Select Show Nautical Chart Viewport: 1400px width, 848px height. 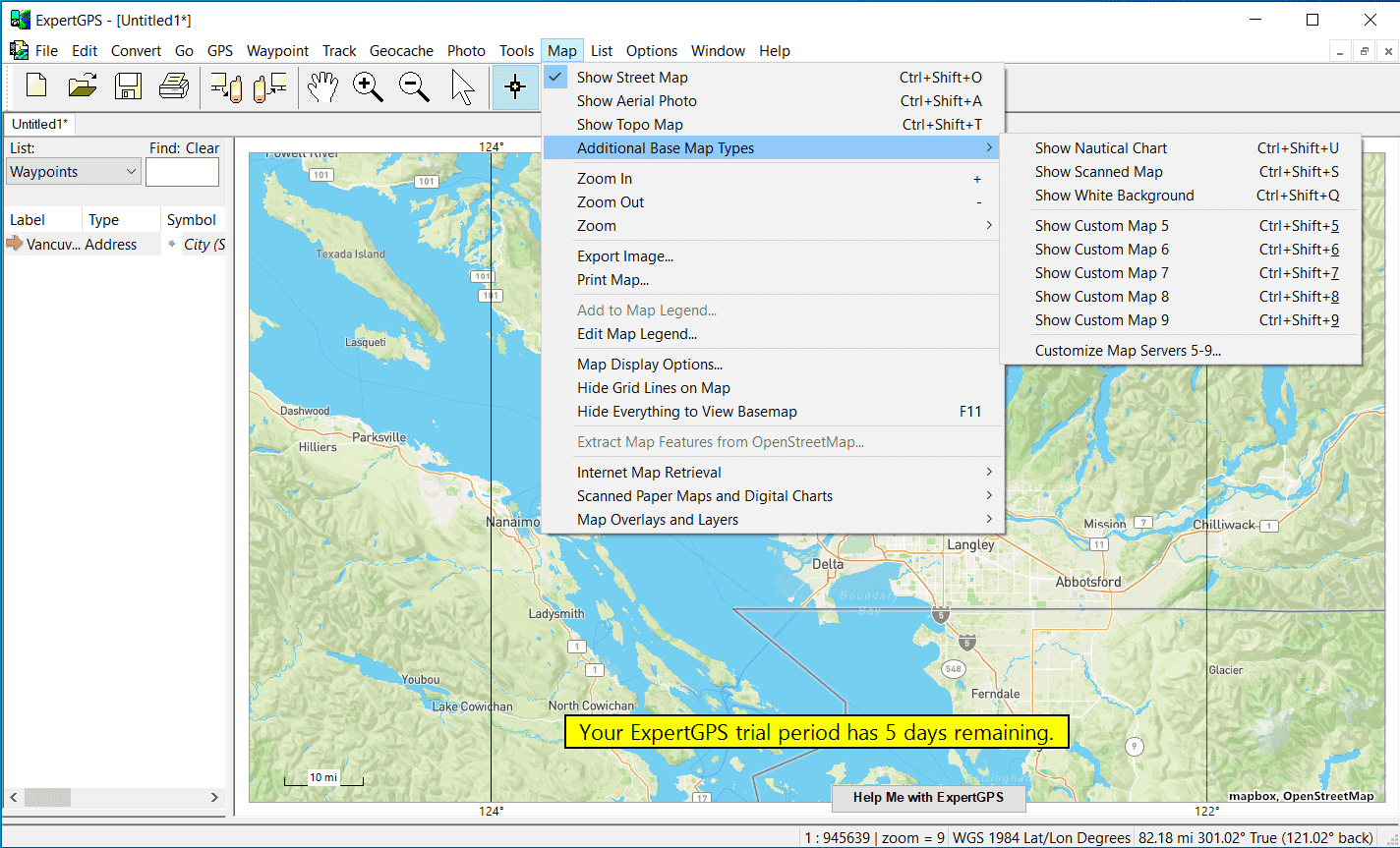[1100, 148]
